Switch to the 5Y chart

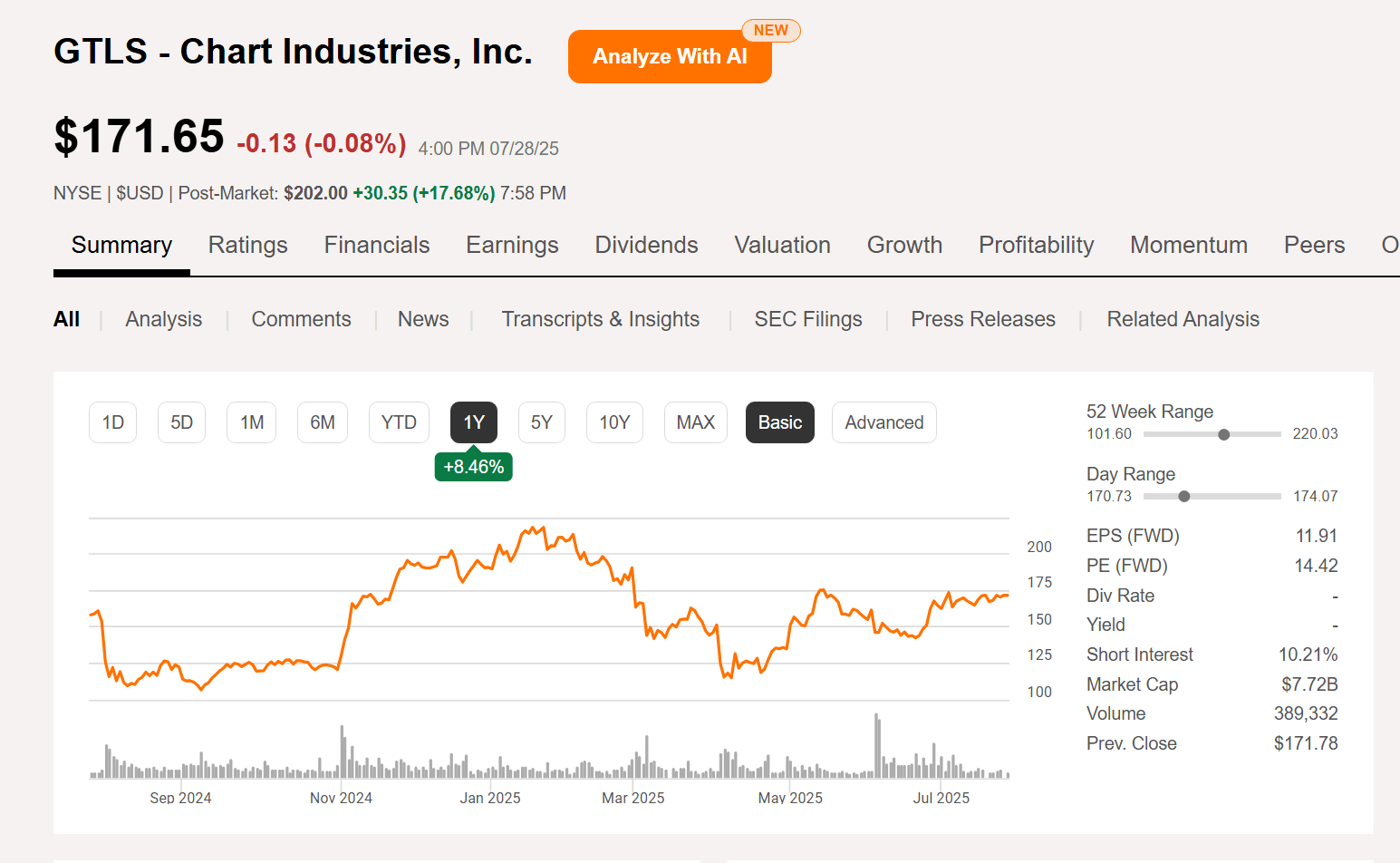point(541,422)
